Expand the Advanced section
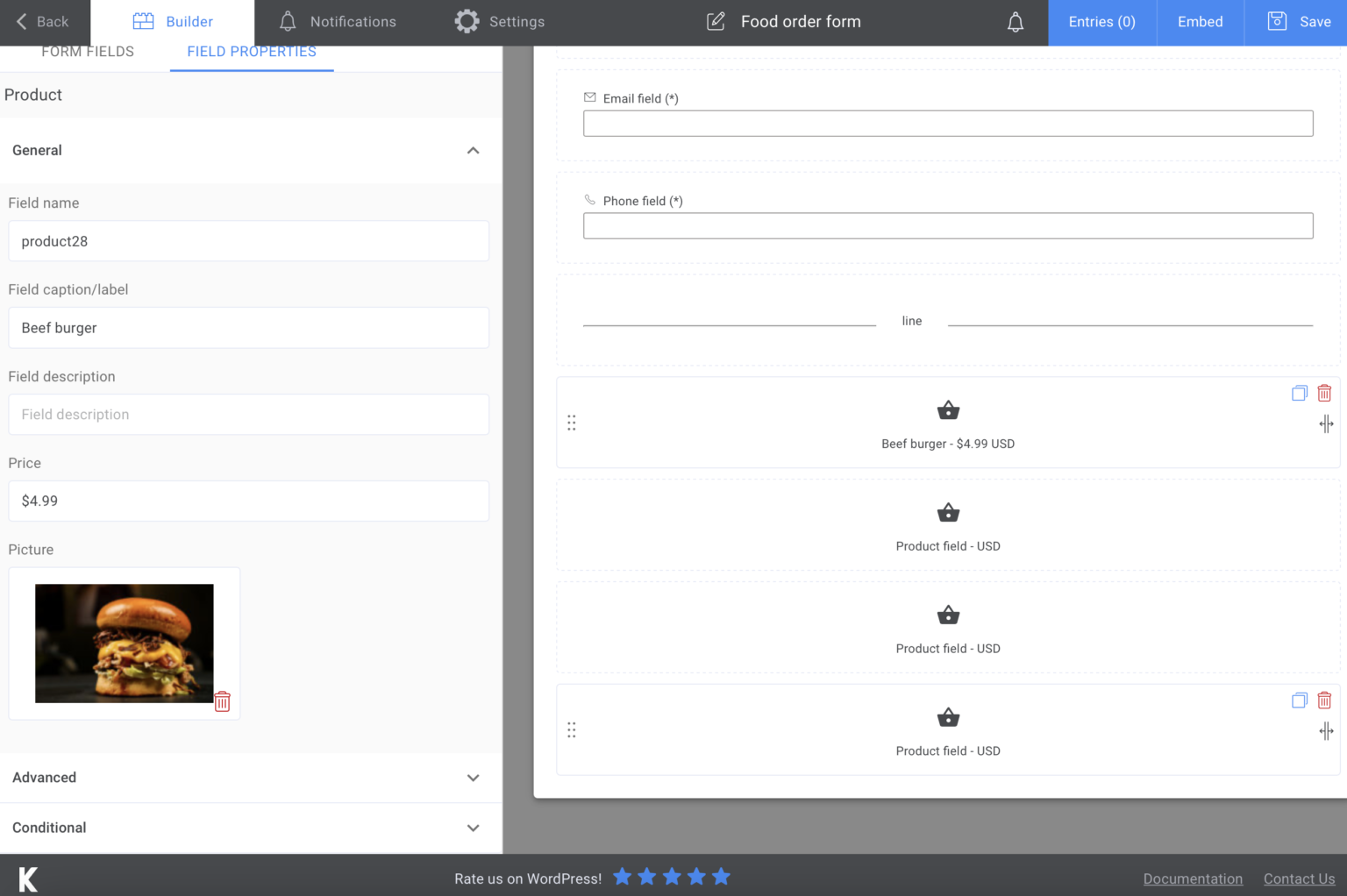This screenshot has height=896, width=1347. (473, 778)
